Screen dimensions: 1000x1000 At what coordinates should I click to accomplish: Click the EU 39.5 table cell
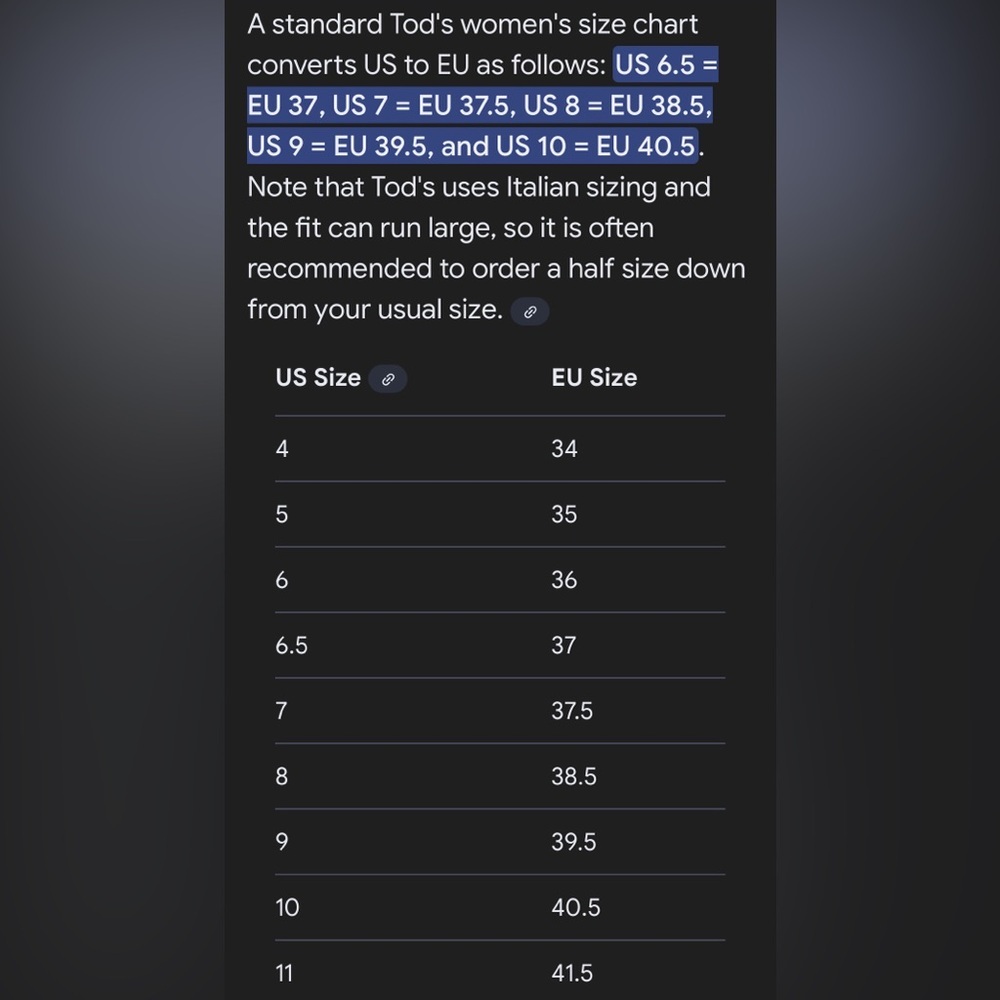[574, 842]
